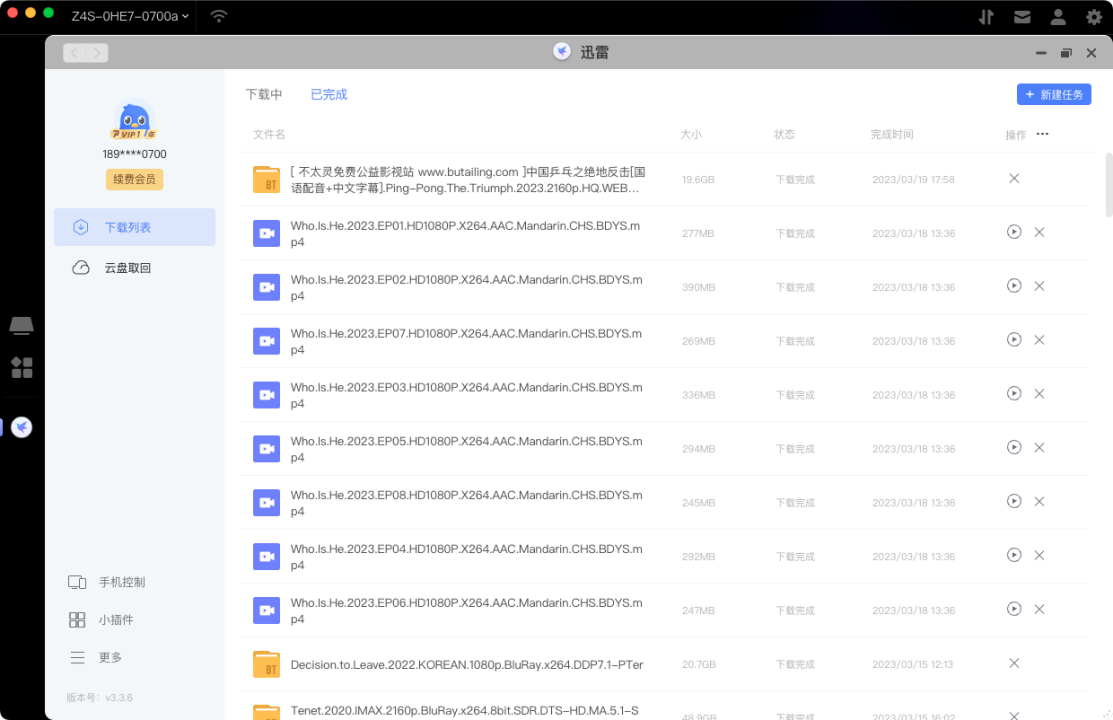Click the drive icon in left dock
This screenshot has height=720, width=1113.
21,325
